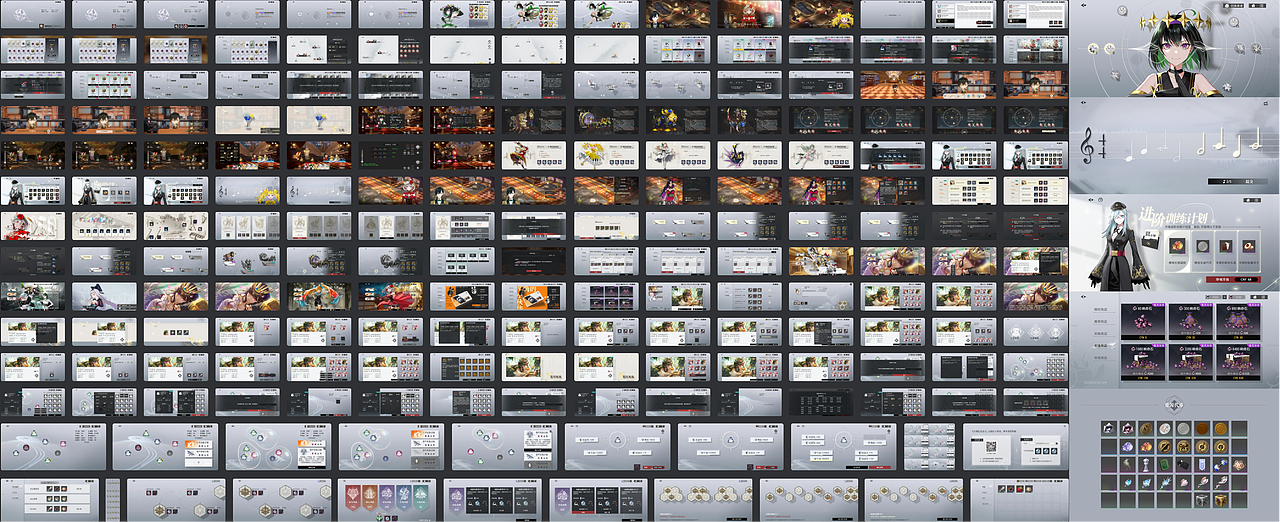Select the white chess piece item
Viewport: 1280px width, 522px height.
[1146, 465]
